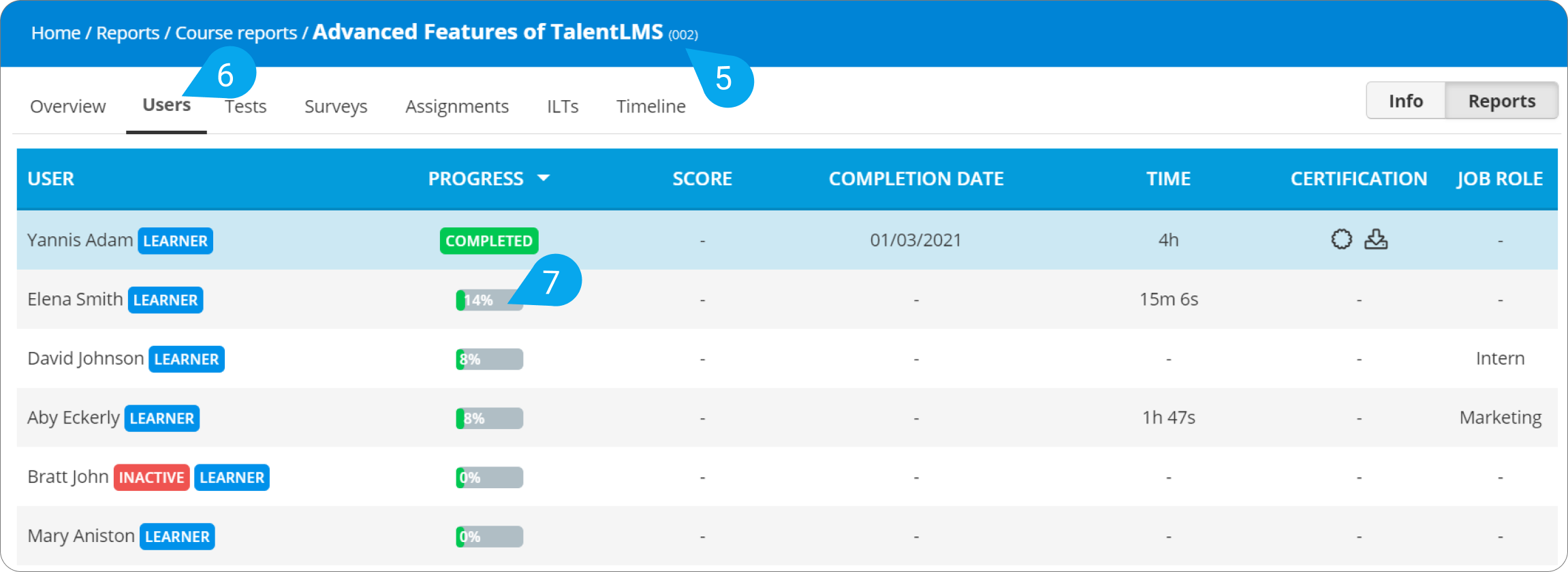
Task: Open Bratt John's user report
Action: pyautogui.click(x=68, y=477)
